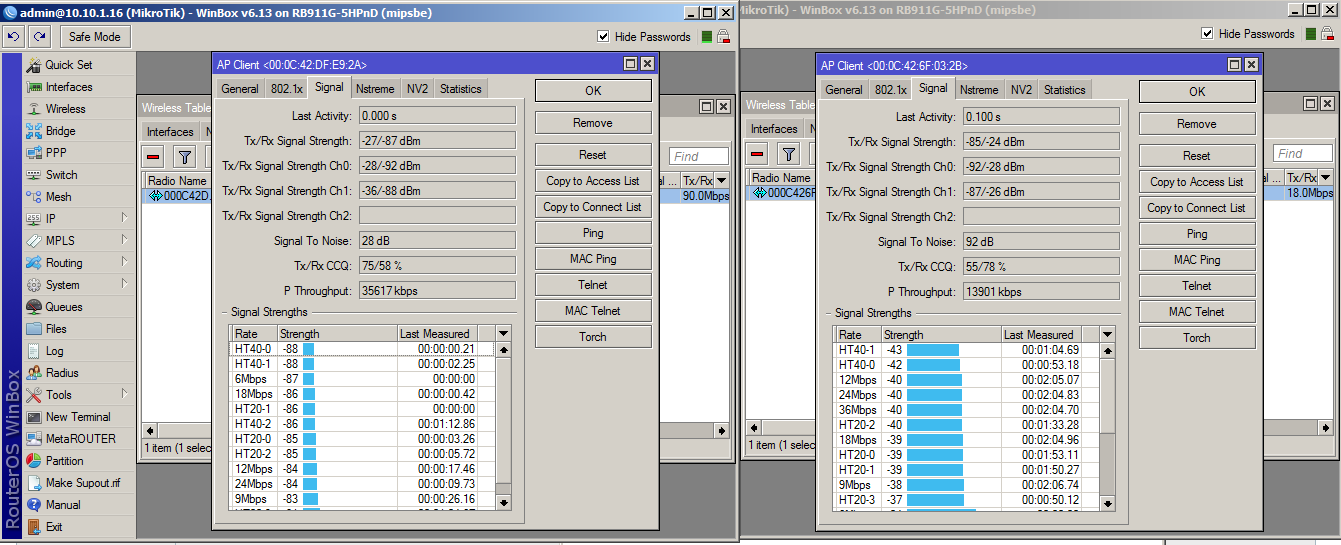The image size is (1341, 545).
Task: Expand the MPLS submenu in the sidebar
Action: 125,240
